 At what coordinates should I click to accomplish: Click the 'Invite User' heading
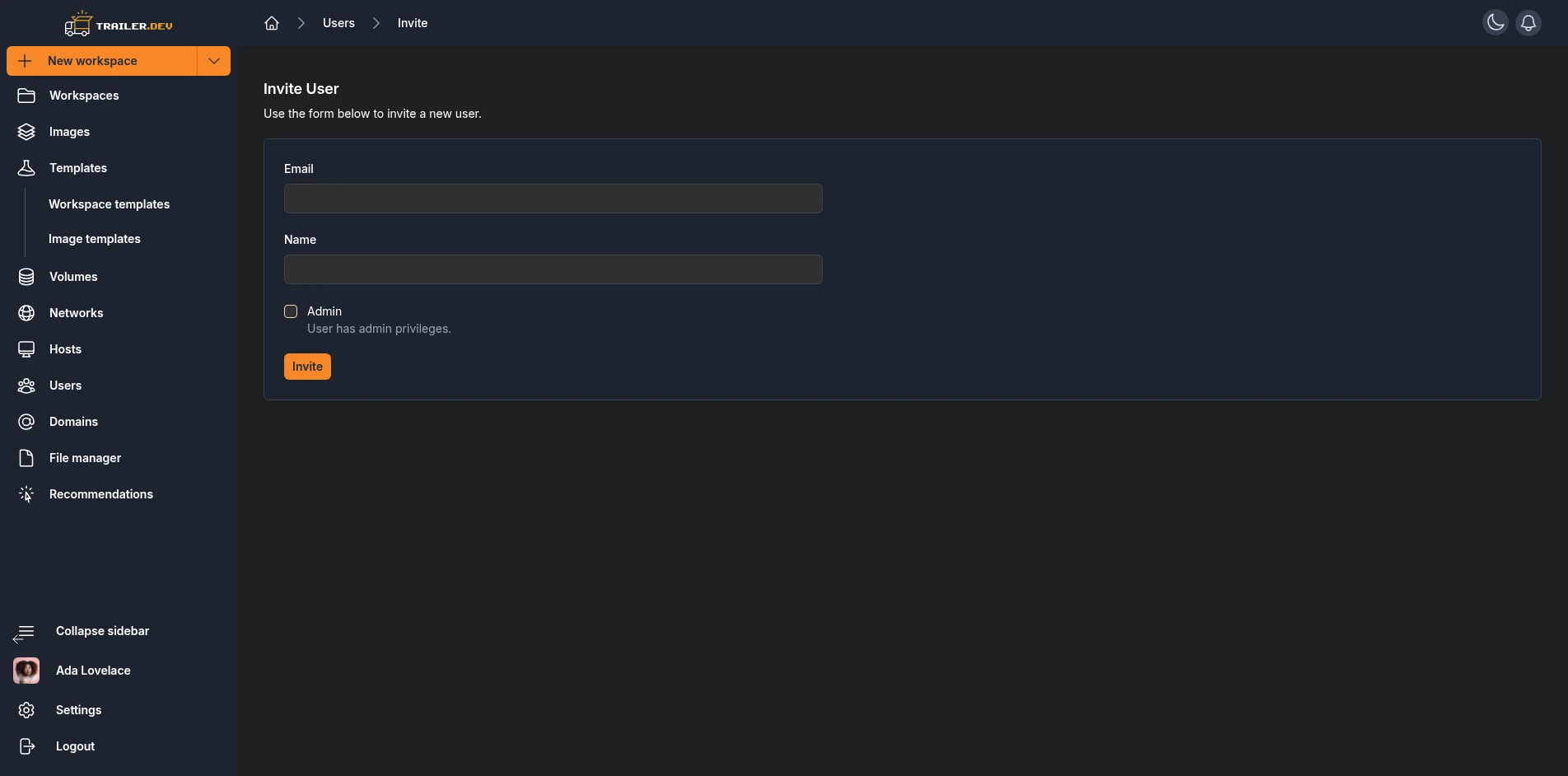pos(301,89)
